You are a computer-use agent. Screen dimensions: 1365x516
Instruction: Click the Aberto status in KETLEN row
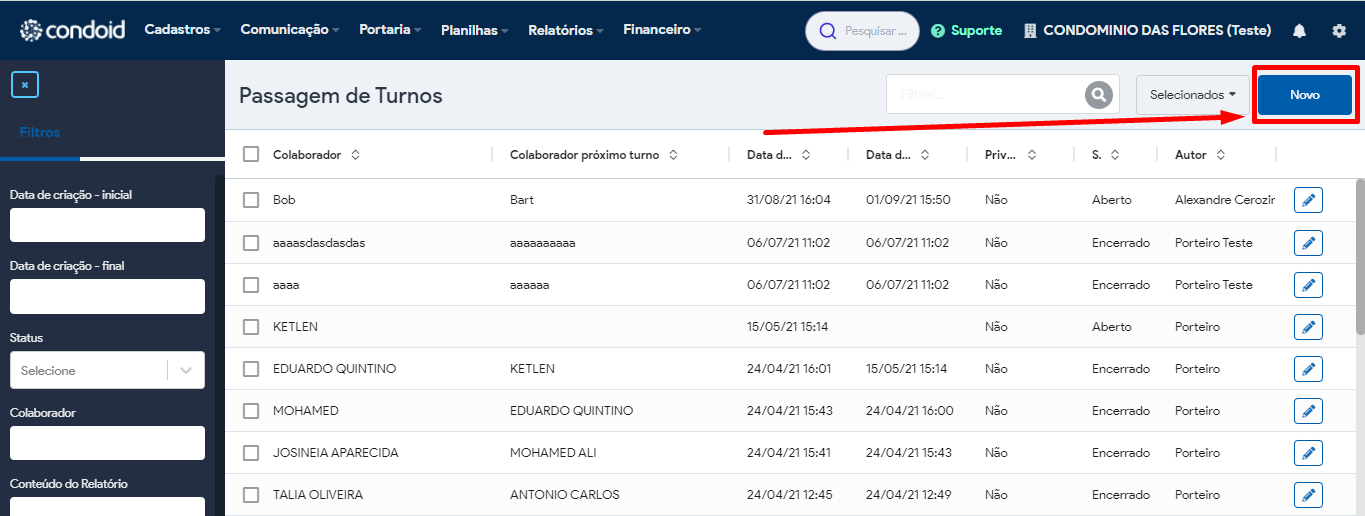click(1112, 327)
